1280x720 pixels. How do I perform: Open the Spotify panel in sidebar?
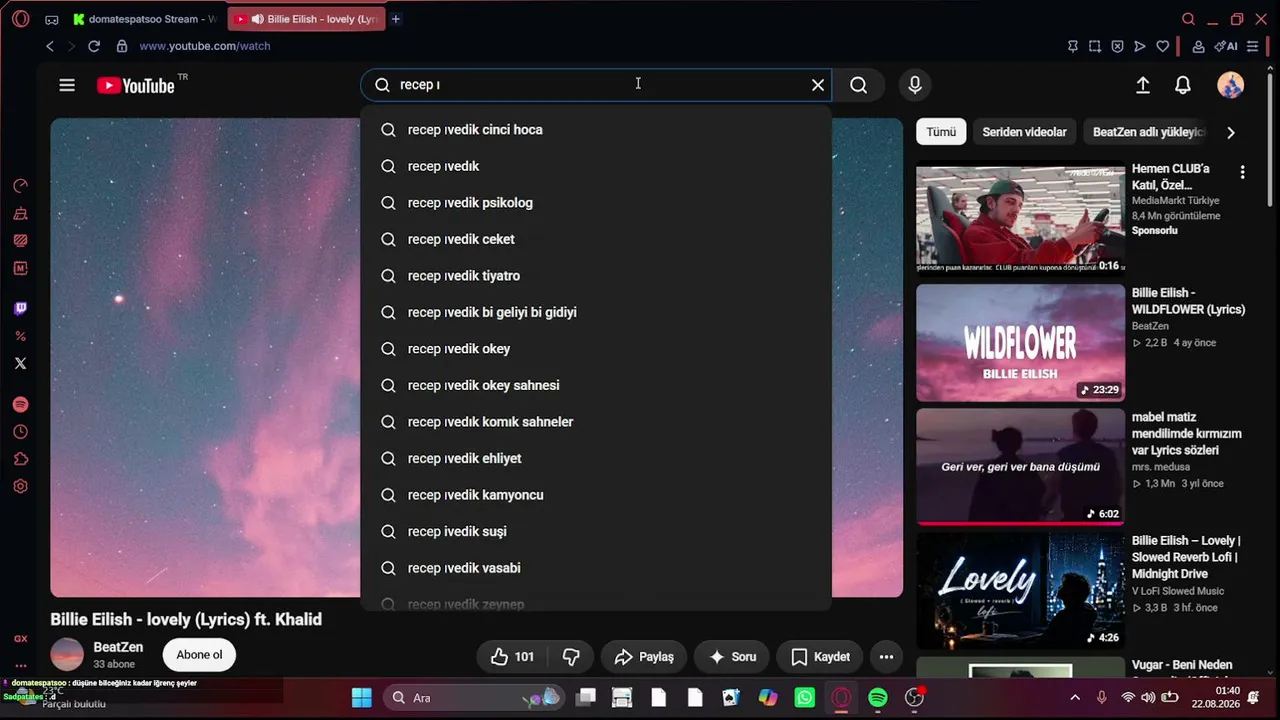(x=20, y=405)
